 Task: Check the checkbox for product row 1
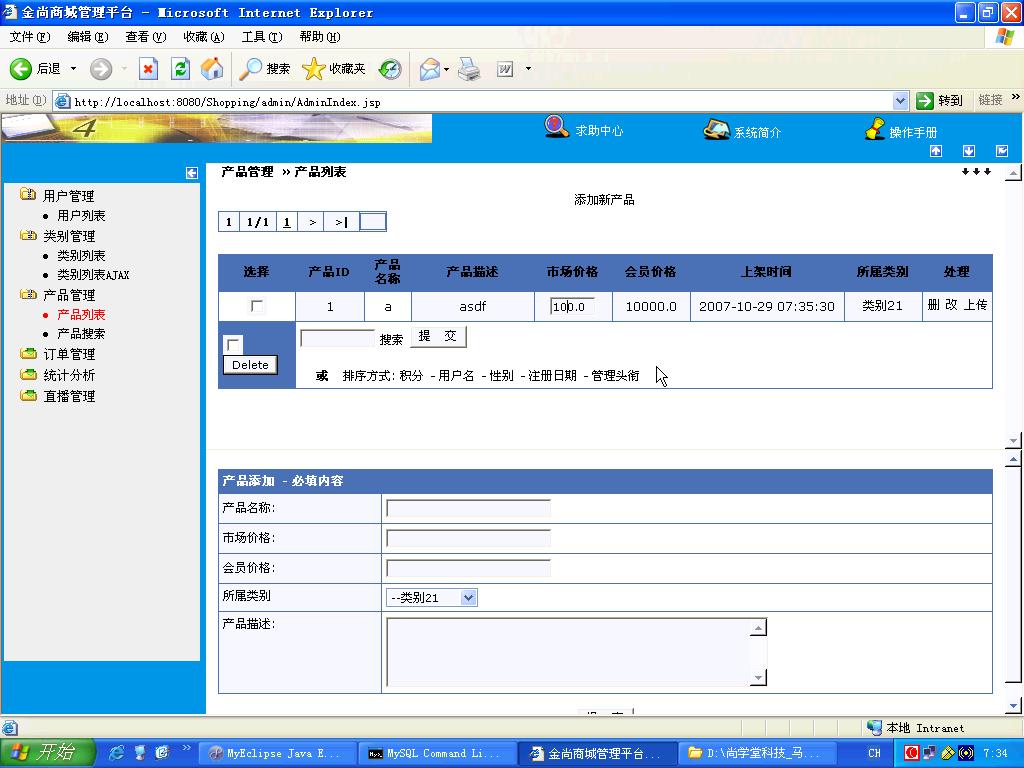[257, 306]
